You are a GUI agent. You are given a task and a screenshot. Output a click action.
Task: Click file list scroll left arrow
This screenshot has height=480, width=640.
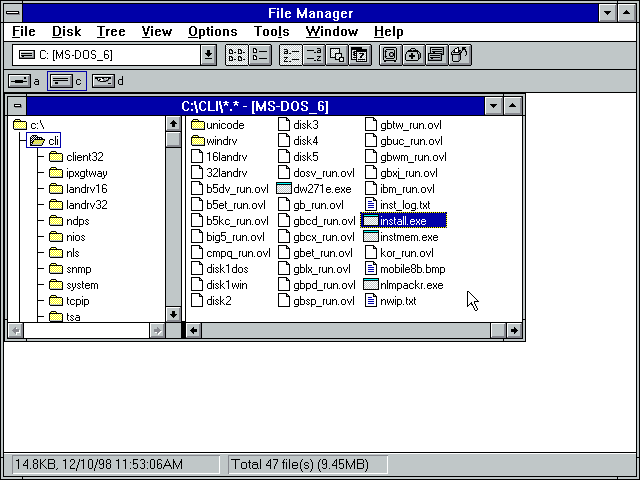pyautogui.click(x=194, y=330)
